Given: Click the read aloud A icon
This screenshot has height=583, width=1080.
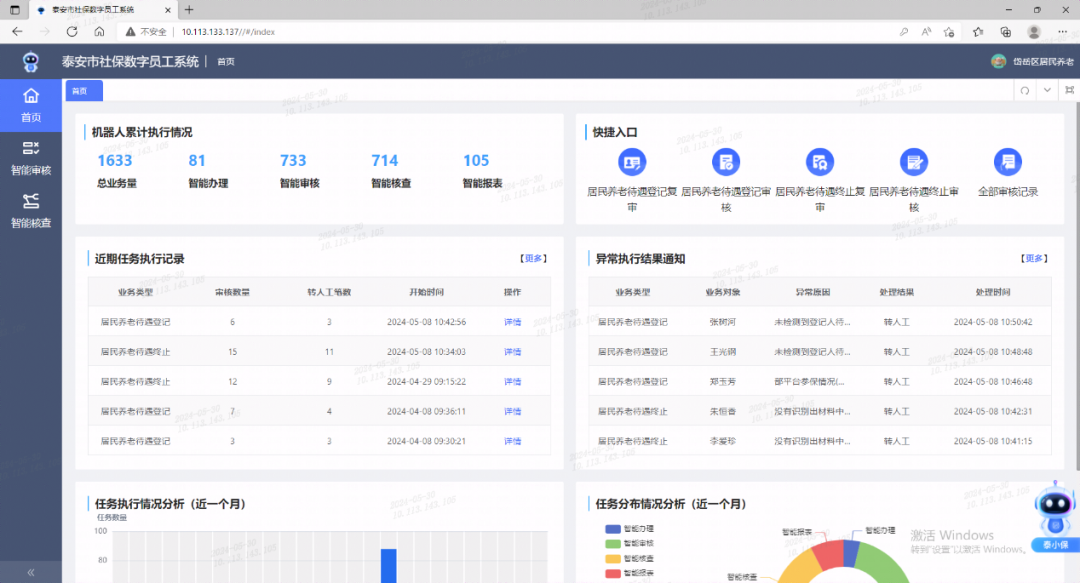Looking at the screenshot, I should coord(926,32).
